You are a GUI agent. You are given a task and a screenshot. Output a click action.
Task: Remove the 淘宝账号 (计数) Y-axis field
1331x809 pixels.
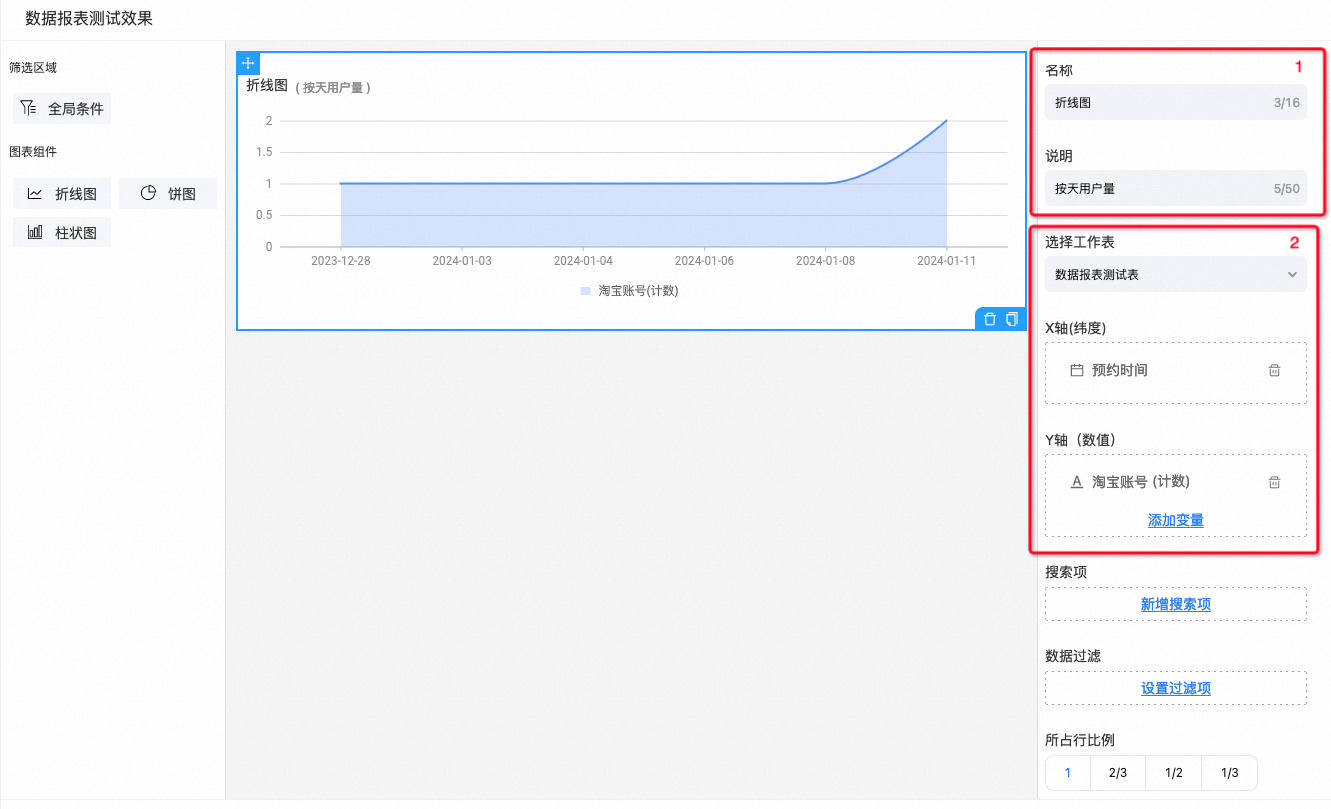pyautogui.click(x=1274, y=482)
